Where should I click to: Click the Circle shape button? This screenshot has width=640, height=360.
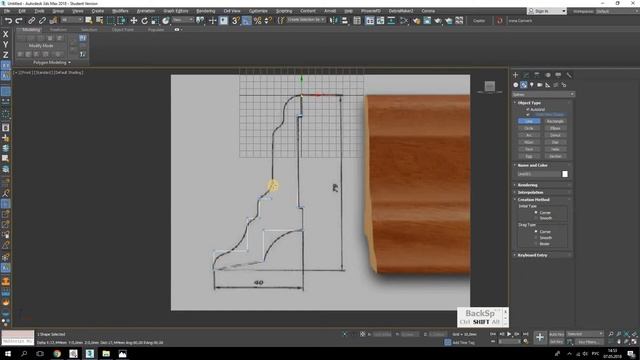click(x=529, y=128)
